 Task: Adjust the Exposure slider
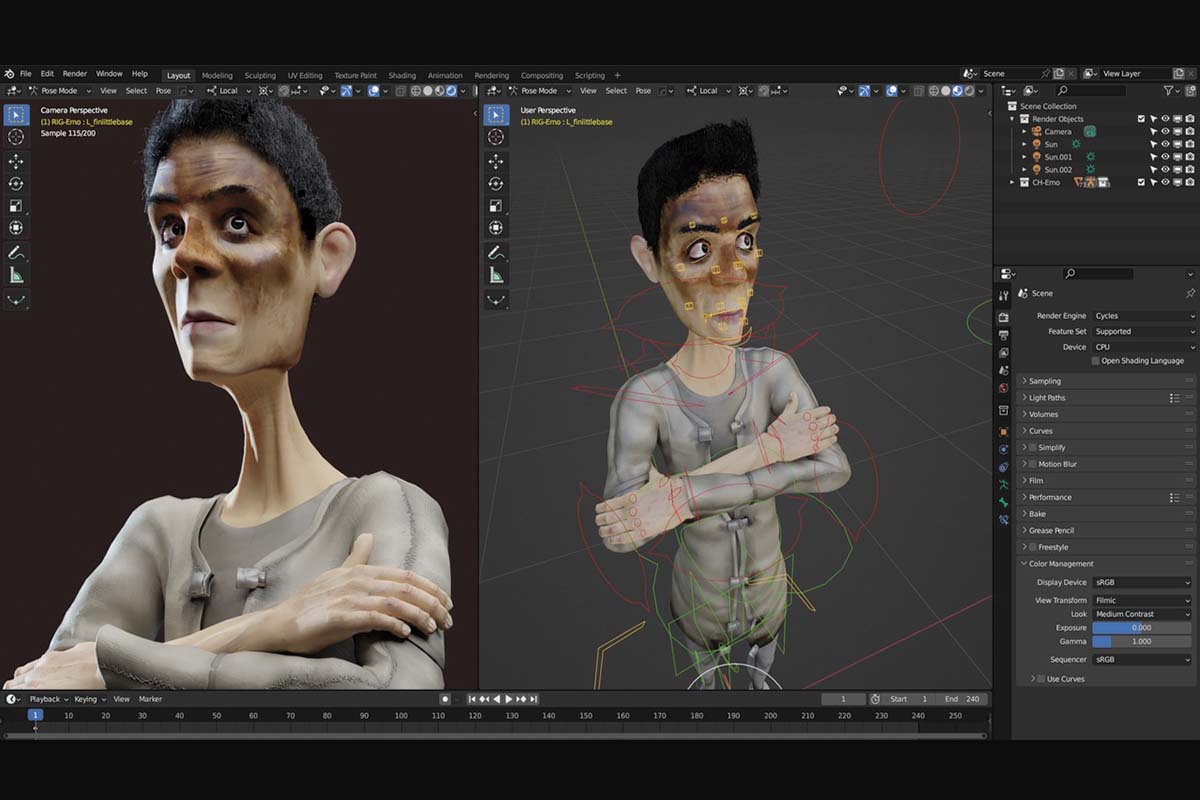tap(1143, 627)
